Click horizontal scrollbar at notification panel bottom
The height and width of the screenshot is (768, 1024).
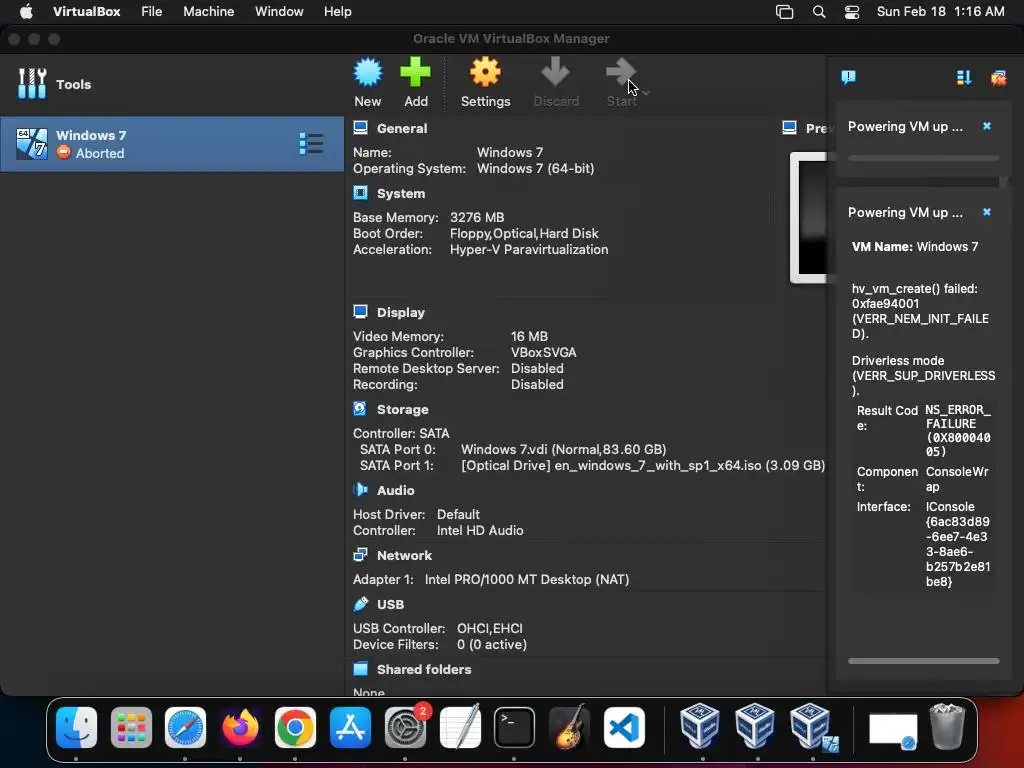923,661
